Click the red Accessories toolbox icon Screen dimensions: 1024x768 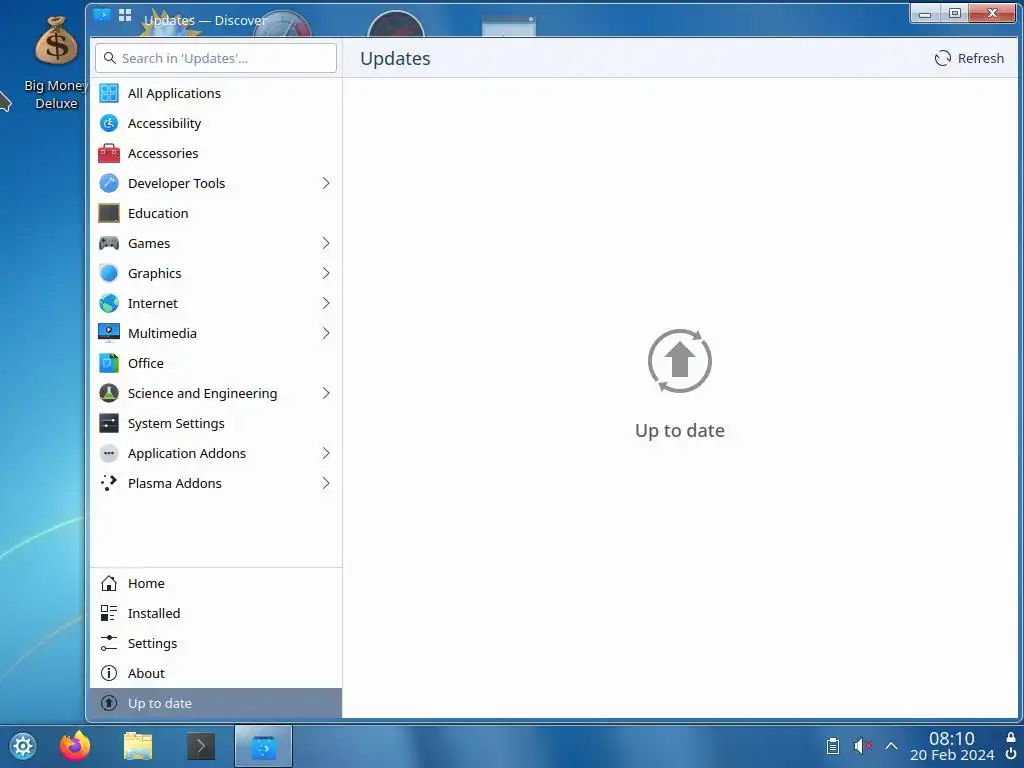point(109,153)
